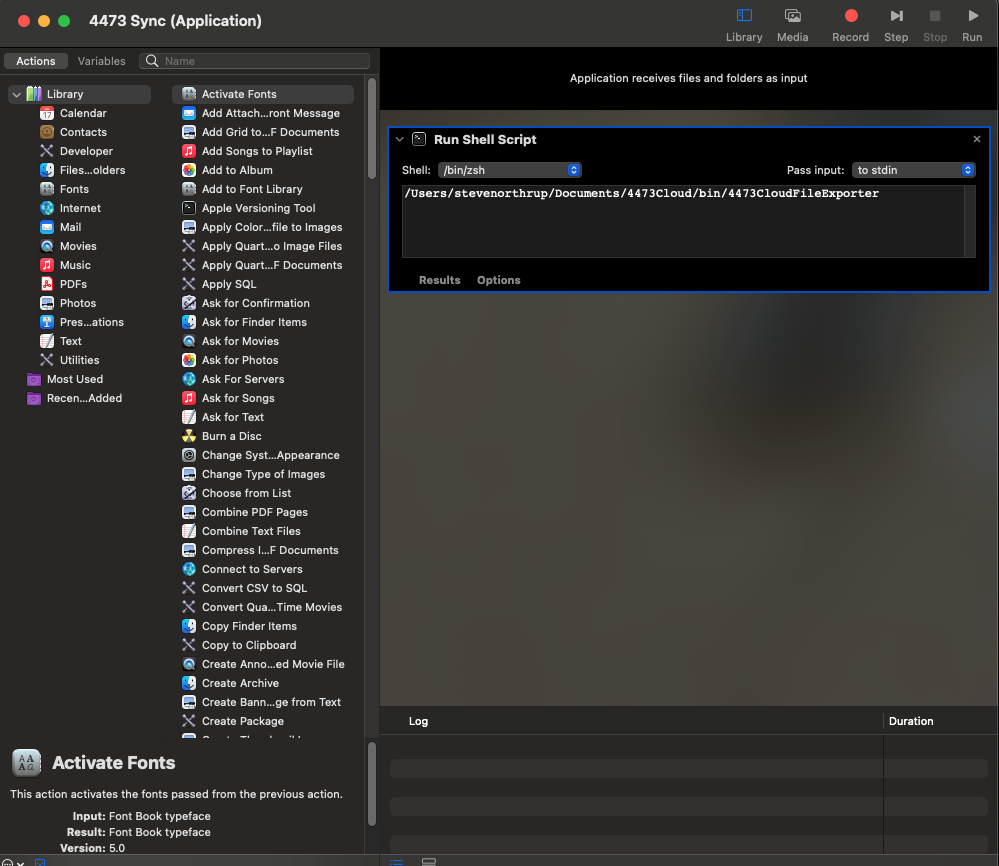
Task: Select the Internet category
Action: pos(80,208)
